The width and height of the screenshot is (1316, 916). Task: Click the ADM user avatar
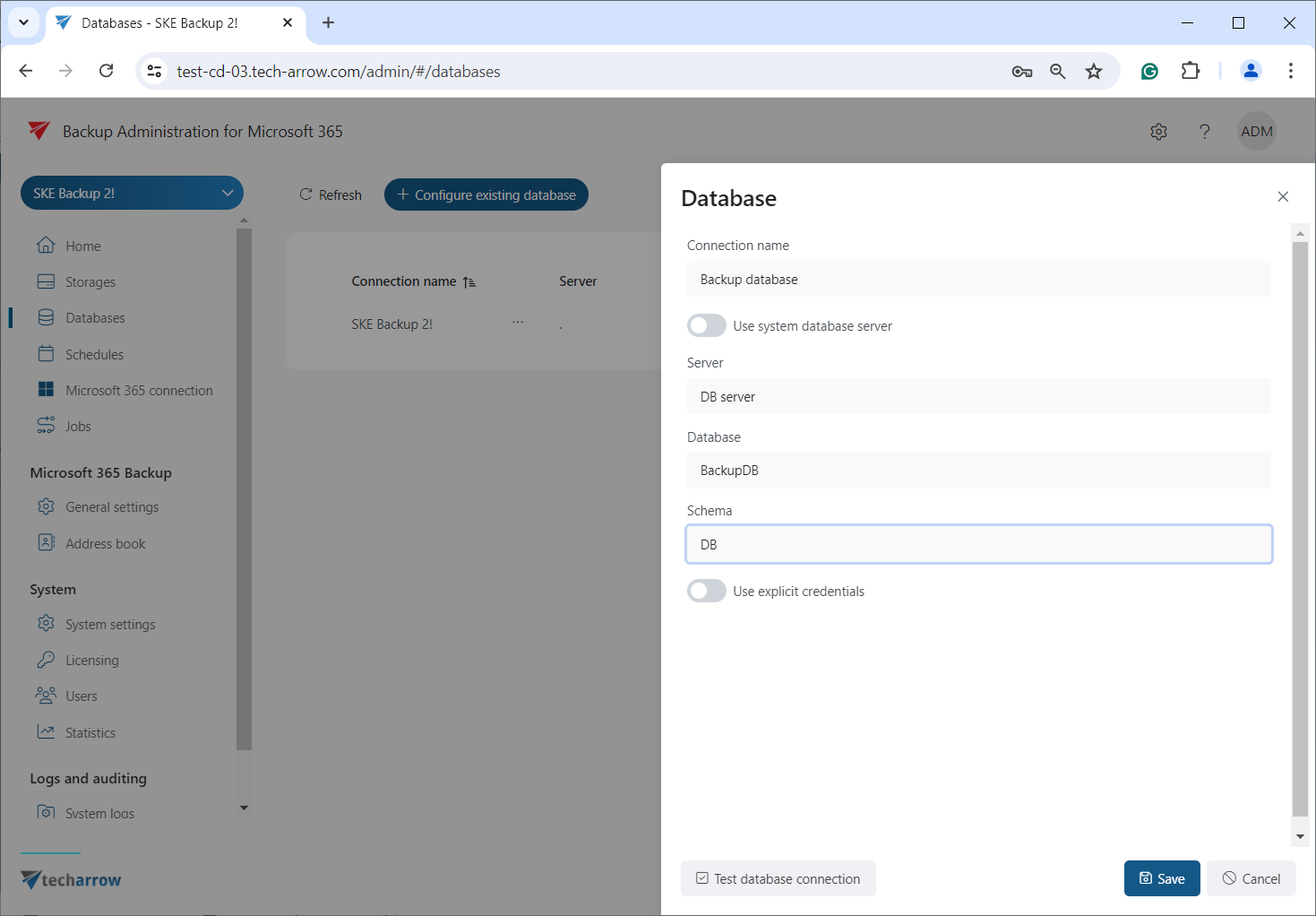pyautogui.click(x=1256, y=132)
